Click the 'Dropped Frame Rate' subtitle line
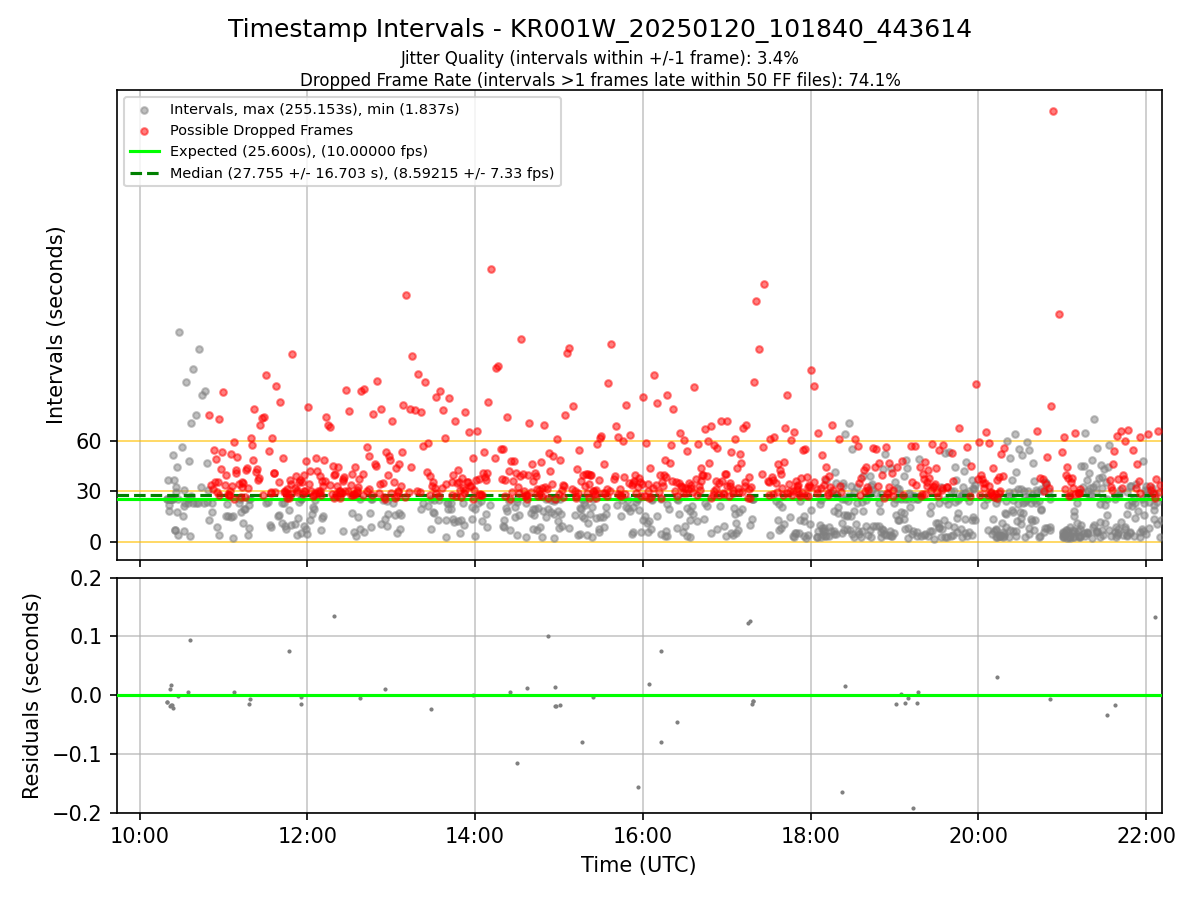The width and height of the screenshot is (1200, 900). tap(599, 80)
